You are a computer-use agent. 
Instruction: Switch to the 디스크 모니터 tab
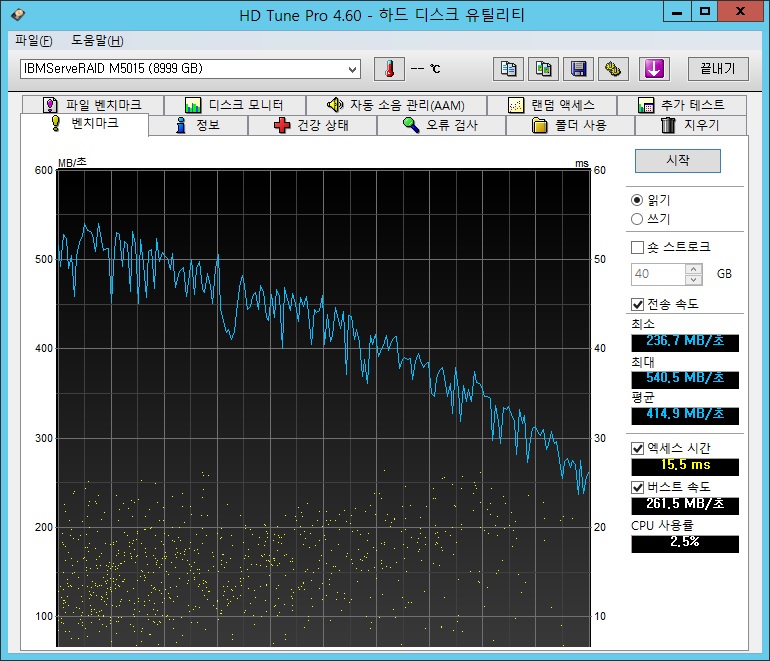point(235,105)
